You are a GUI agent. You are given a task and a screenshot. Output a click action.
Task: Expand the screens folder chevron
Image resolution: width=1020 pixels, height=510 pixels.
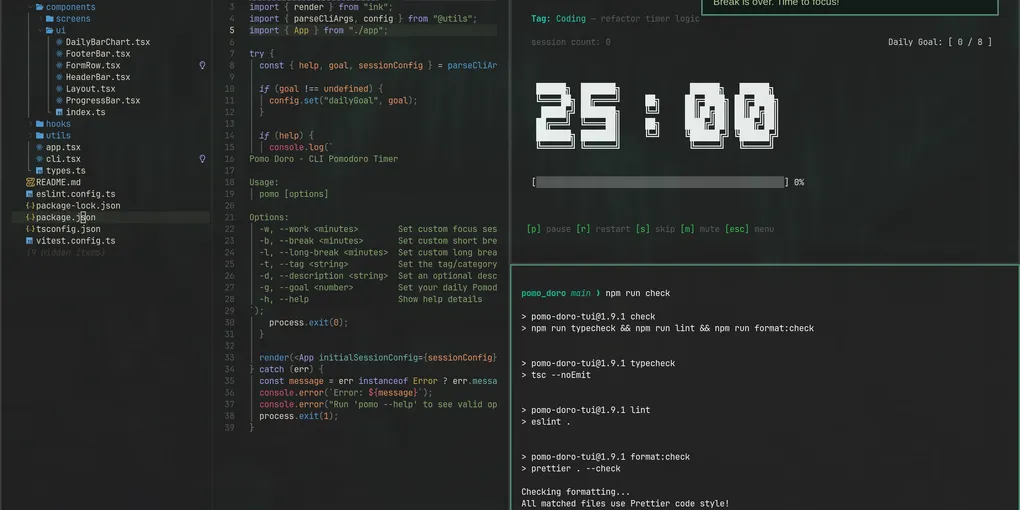[40, 19]
